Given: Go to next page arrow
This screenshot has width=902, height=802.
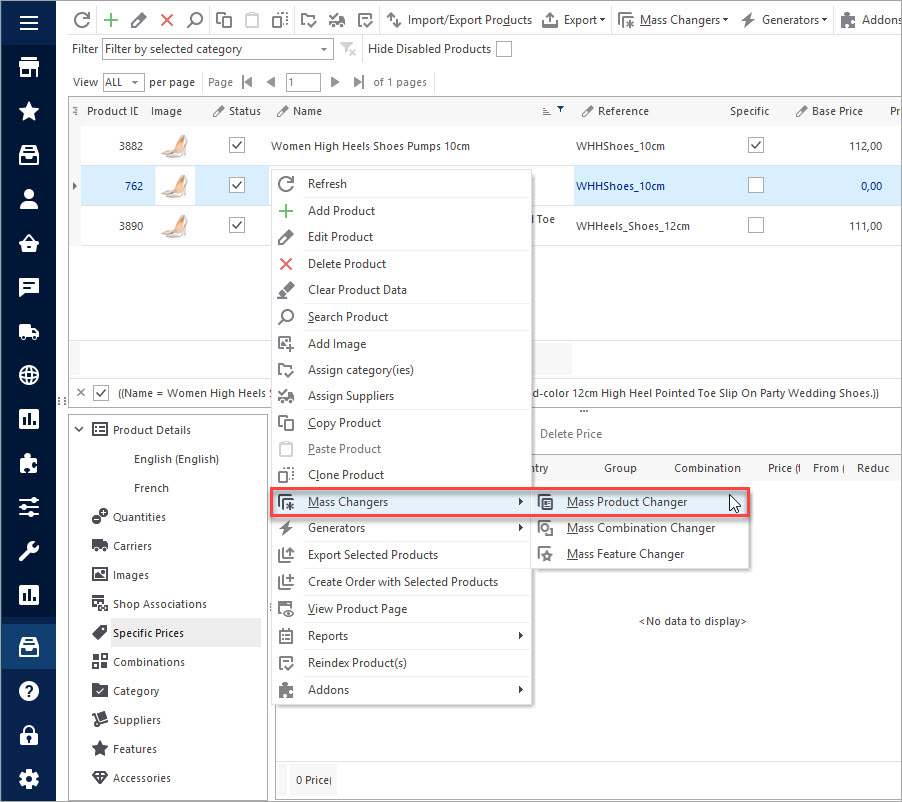Looking at the screenshot, I should click(335, 82).
